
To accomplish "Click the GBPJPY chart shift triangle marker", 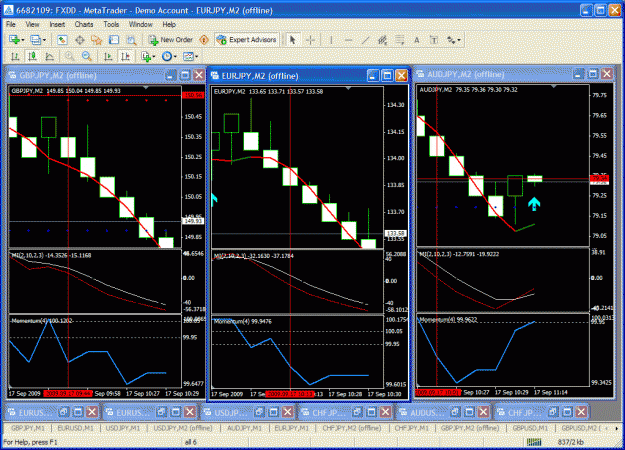I will [145, 87].
